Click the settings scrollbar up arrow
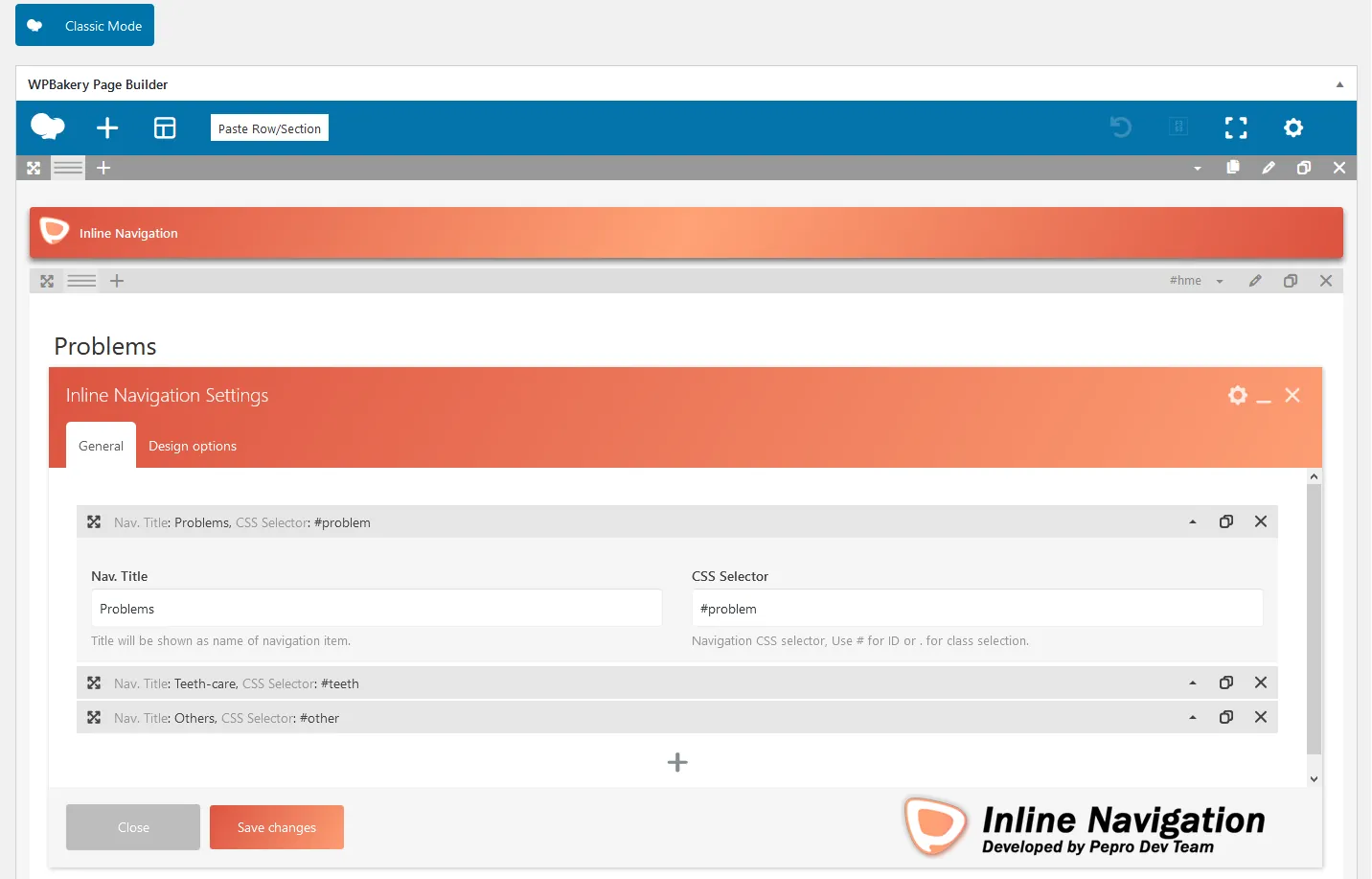The width and height of the screenshot is (1372, 879). [1314, 476]
